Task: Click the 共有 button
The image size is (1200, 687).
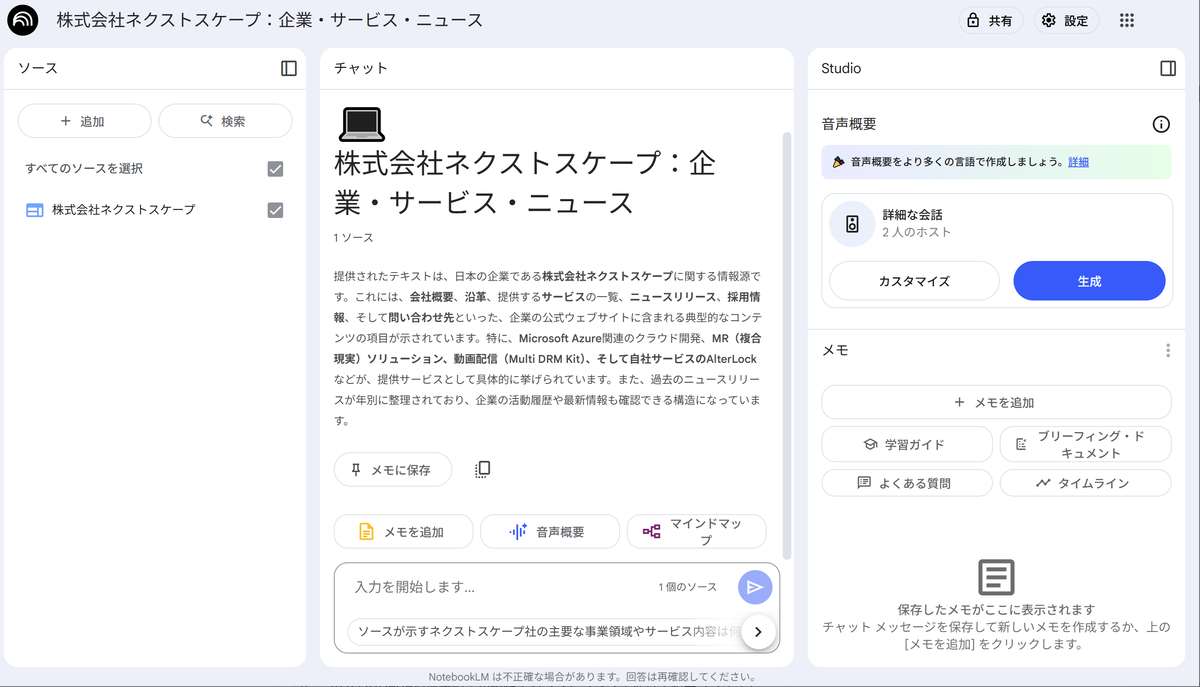Action: pos(990,20)
